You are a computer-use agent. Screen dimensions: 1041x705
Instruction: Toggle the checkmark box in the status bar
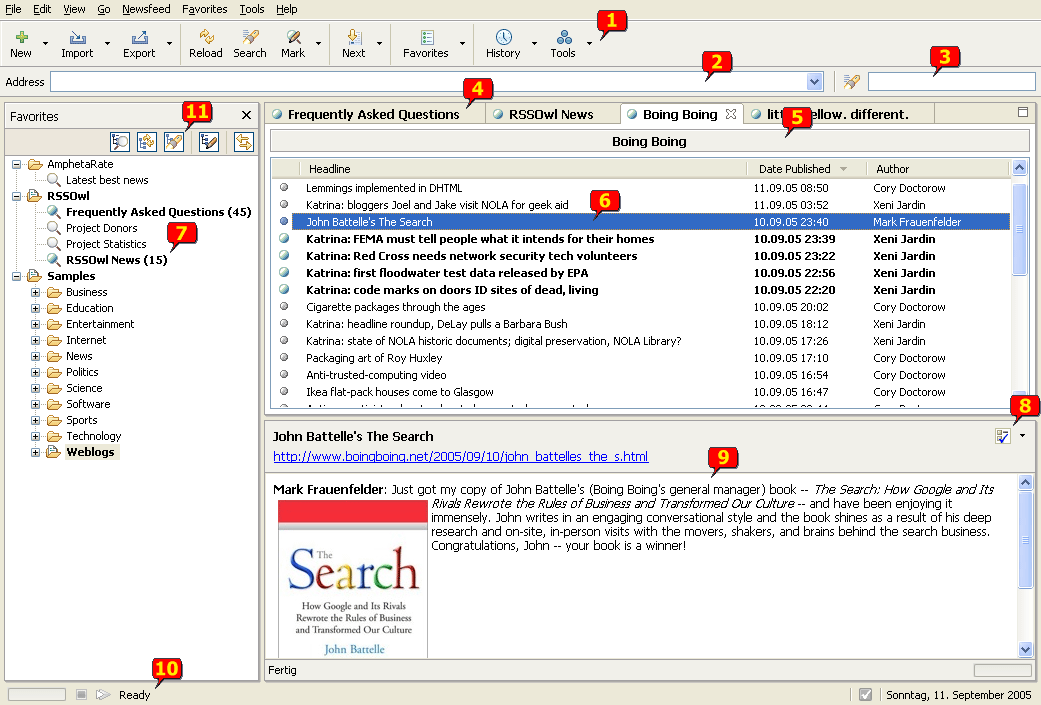[866, 694]
